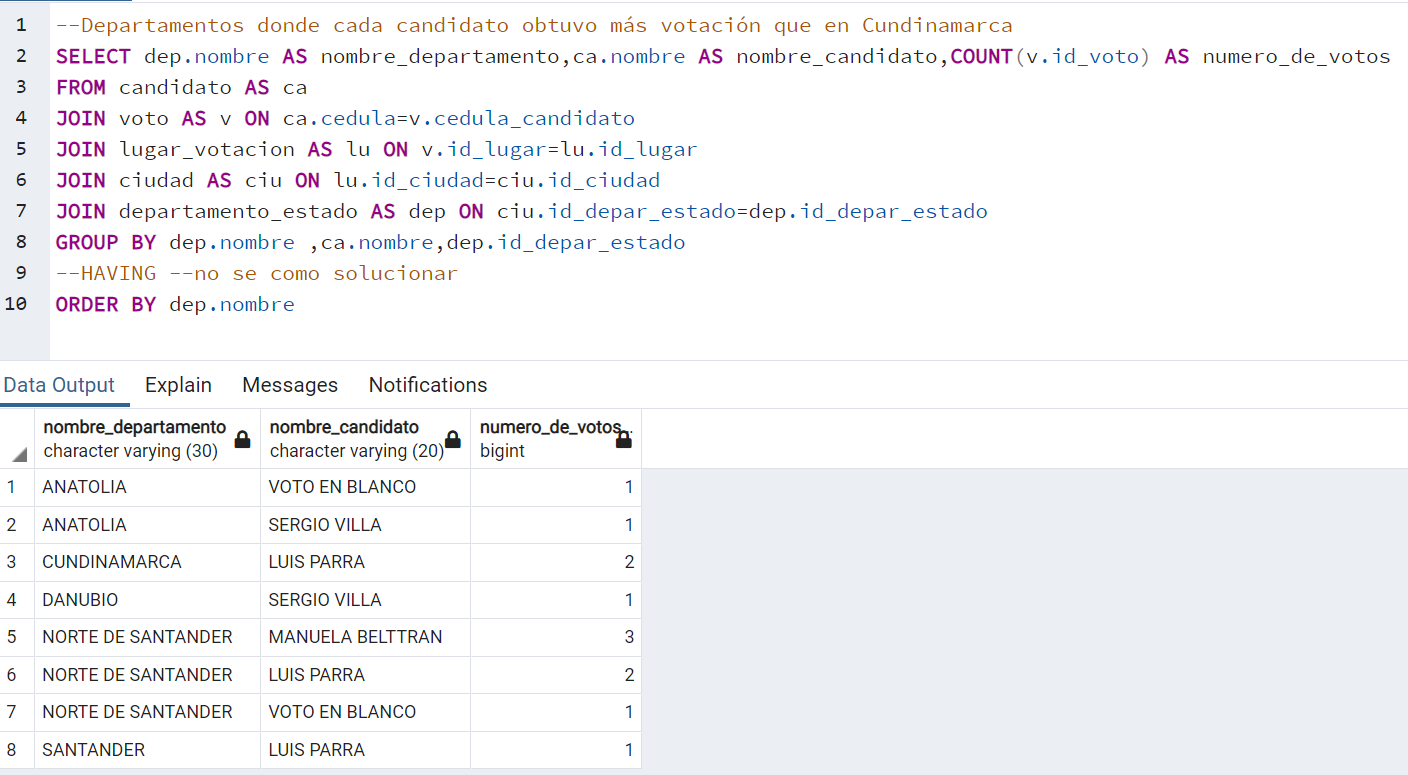Open the Explain tab
The image size is (1408, 775).
pyautogui.click(x=178, y=385)
